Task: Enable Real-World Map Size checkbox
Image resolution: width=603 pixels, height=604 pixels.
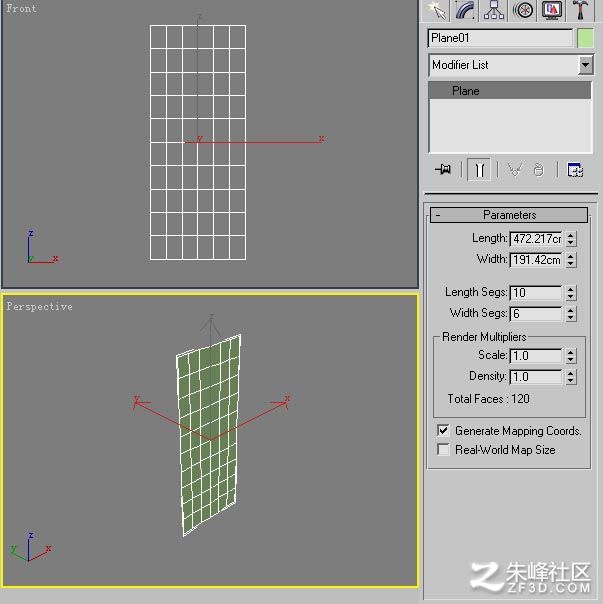Action: pos(443,449)
